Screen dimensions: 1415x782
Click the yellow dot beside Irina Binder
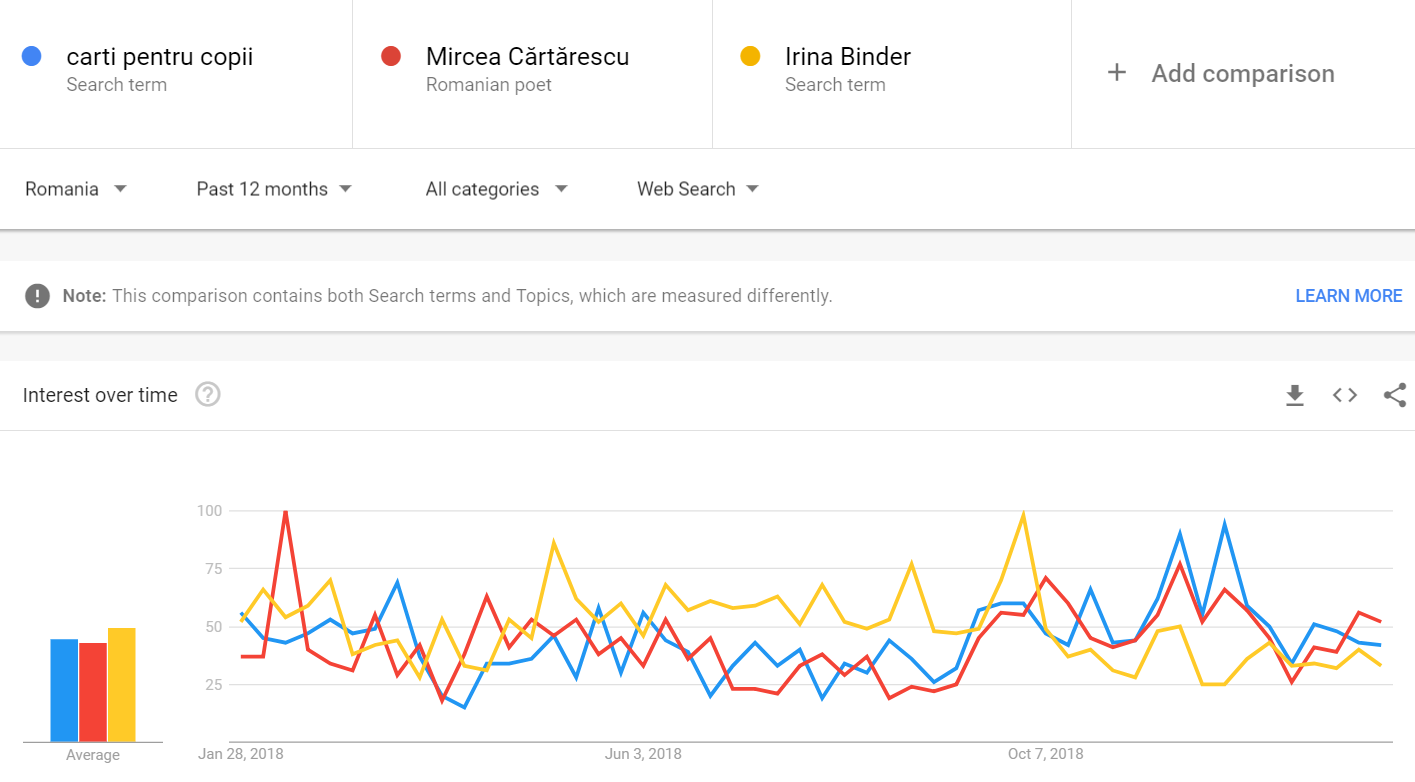(x=750, y=57)
